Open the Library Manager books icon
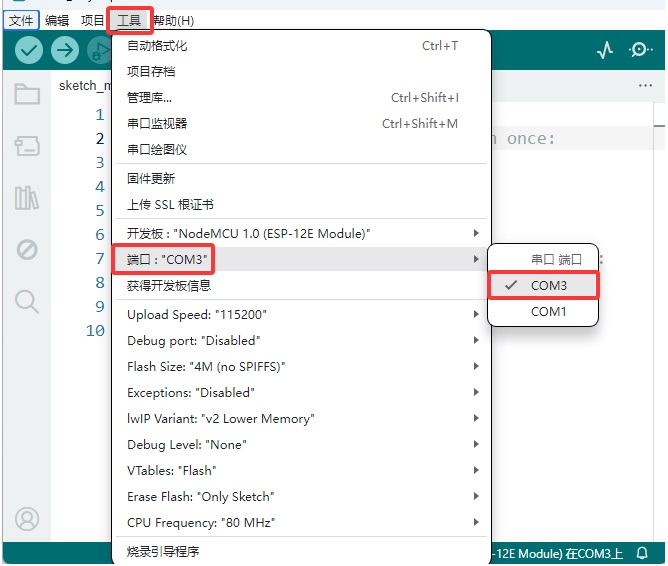The height and width of the screenshot is (566, 668). (27, 198)
